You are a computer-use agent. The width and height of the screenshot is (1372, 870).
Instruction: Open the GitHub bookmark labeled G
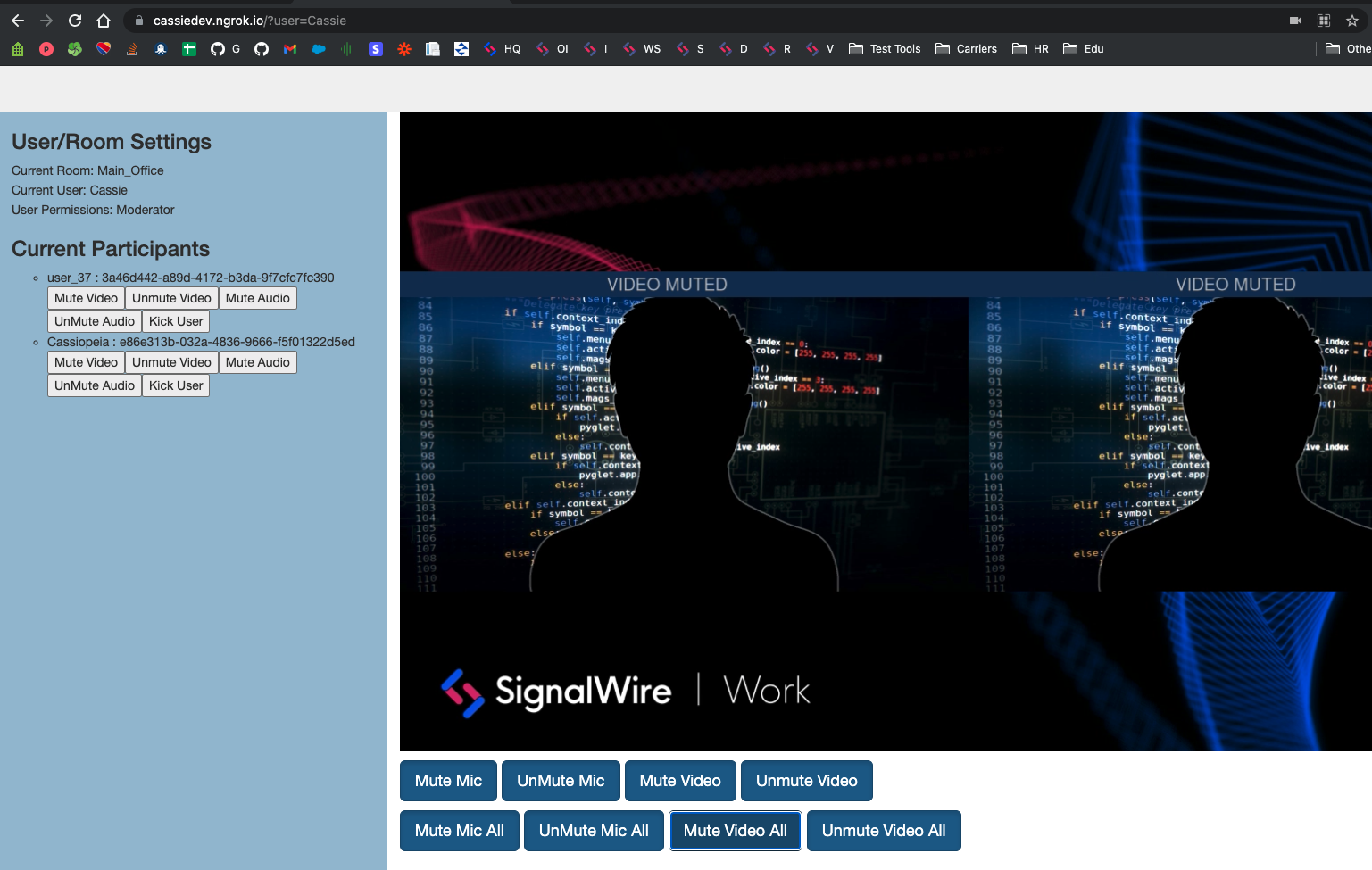click(226, 49)
